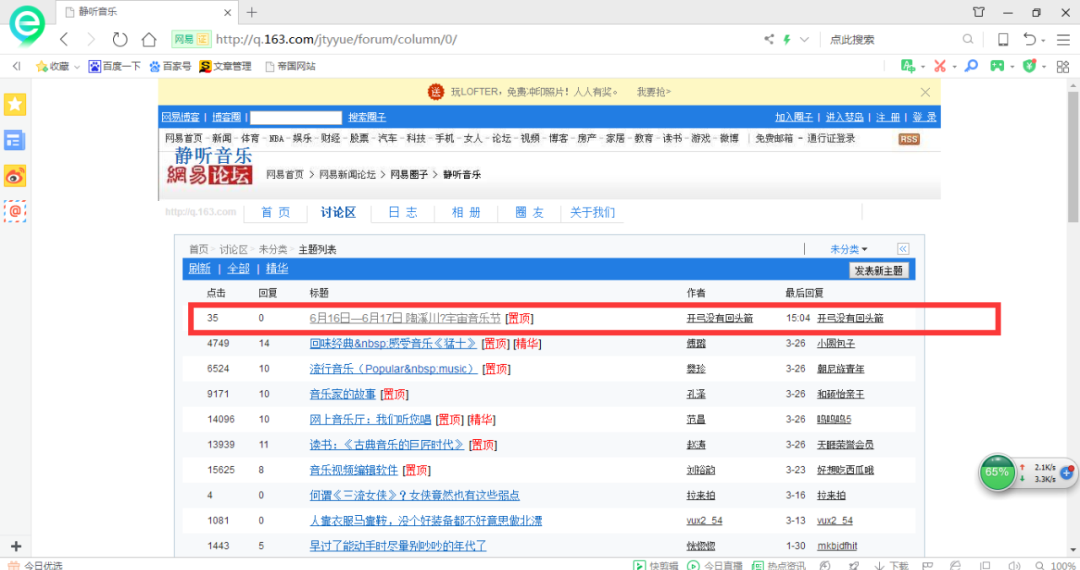Open the mail @ sidebar icon
1080x570 pixels.
[x=14, y=211]
